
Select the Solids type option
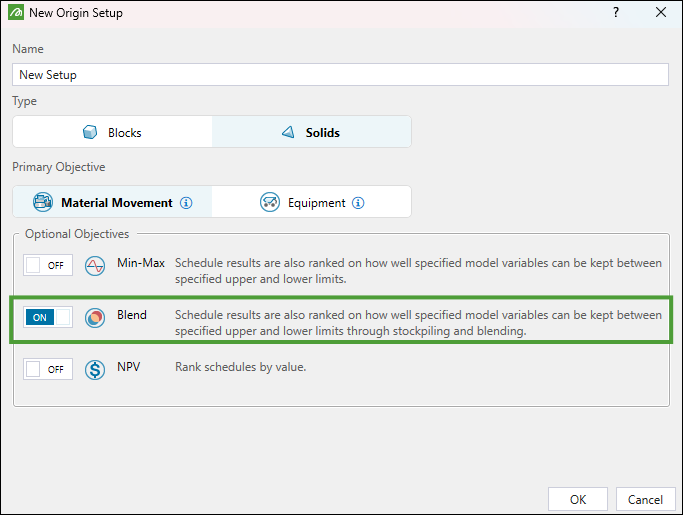point(311,132)
